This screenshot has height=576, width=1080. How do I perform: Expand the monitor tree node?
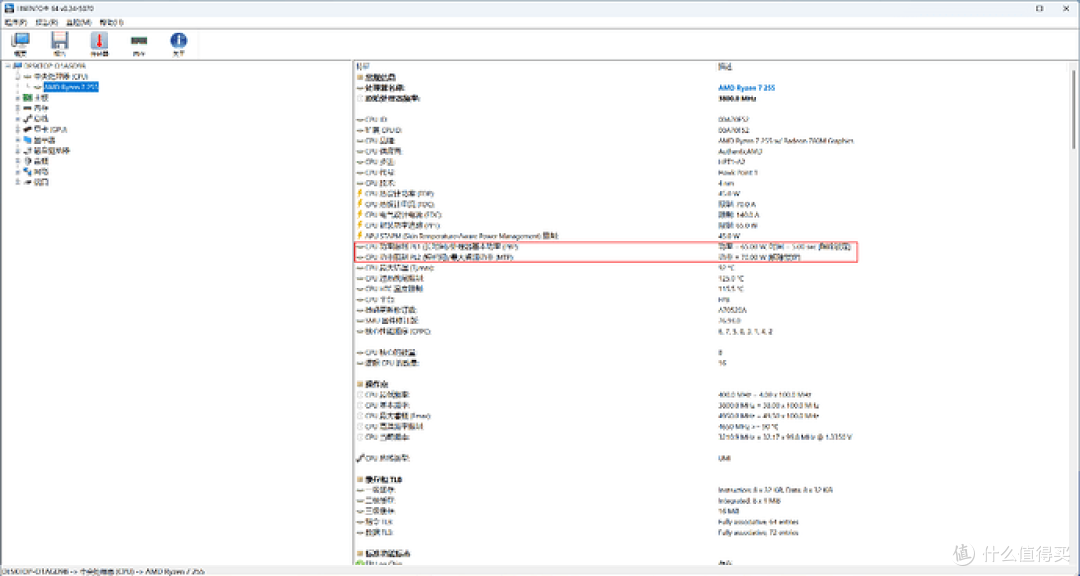18,140
